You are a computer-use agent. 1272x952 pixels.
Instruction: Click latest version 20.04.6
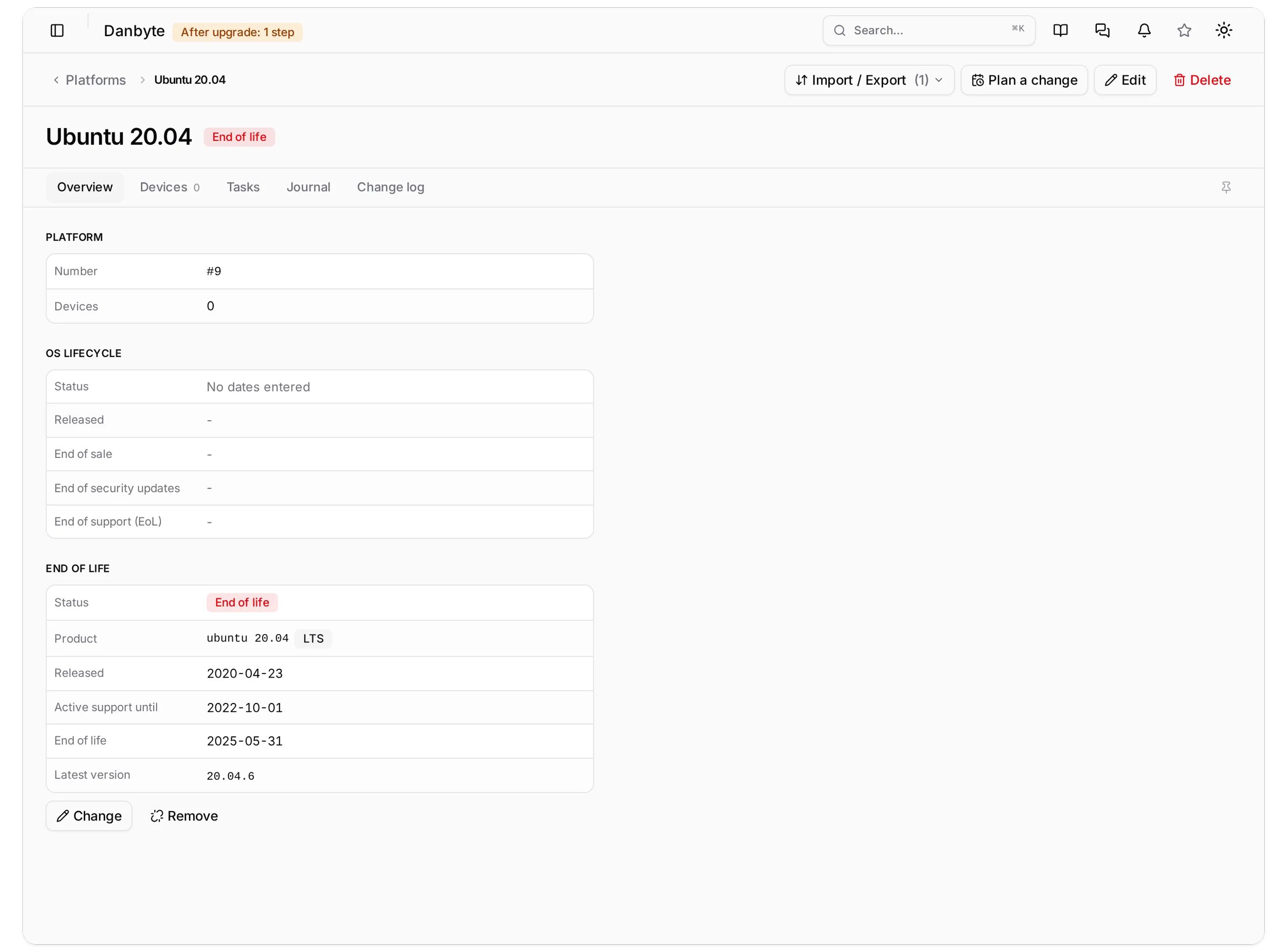230,776
